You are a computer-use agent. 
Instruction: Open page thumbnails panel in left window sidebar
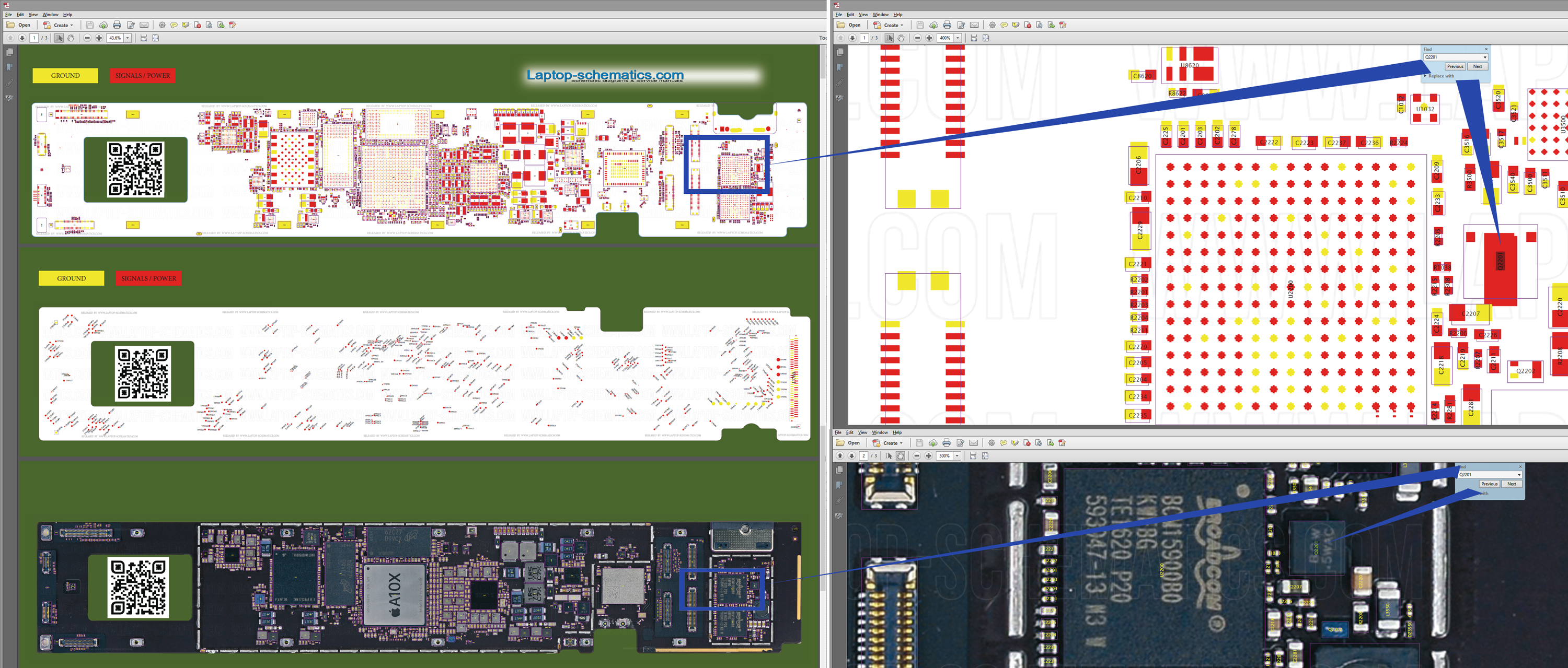click(10, 52)
